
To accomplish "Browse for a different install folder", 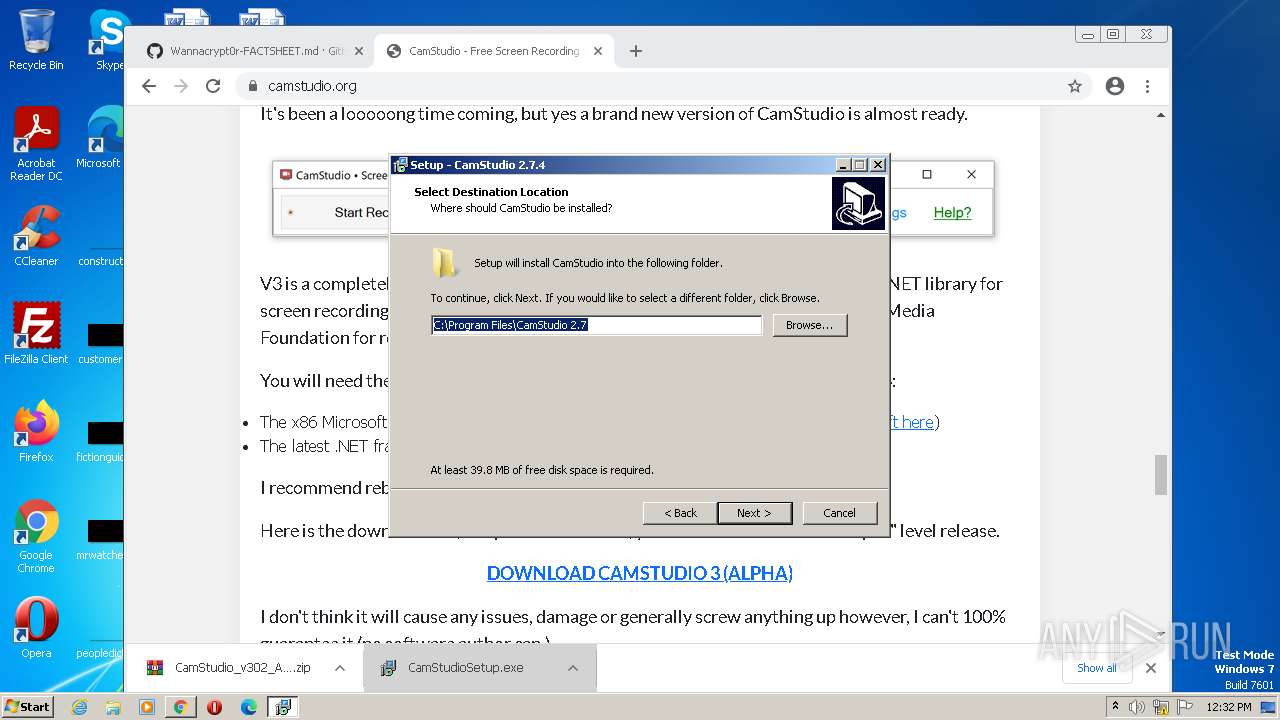I will pyautogui.click(x=809, y=325).
